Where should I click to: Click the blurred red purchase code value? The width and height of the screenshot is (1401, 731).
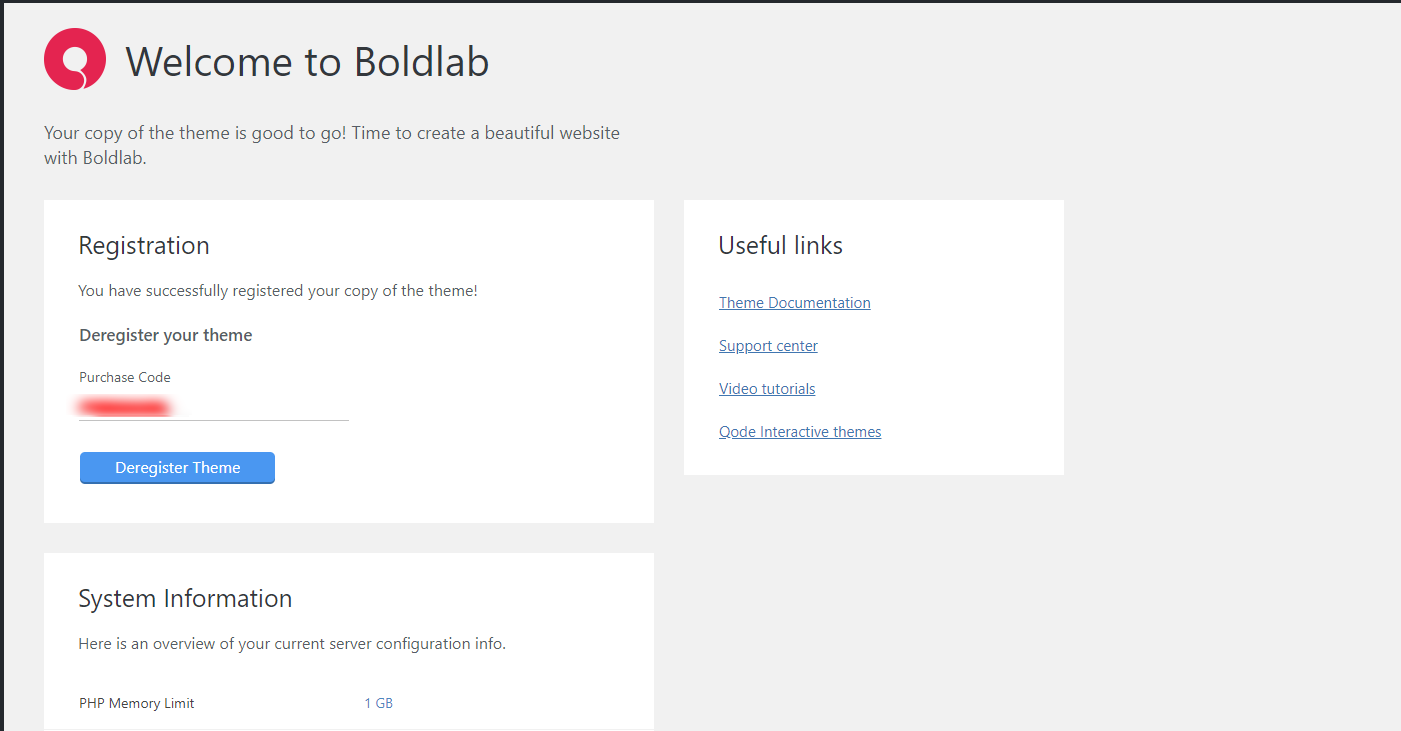tap(125, 407)
